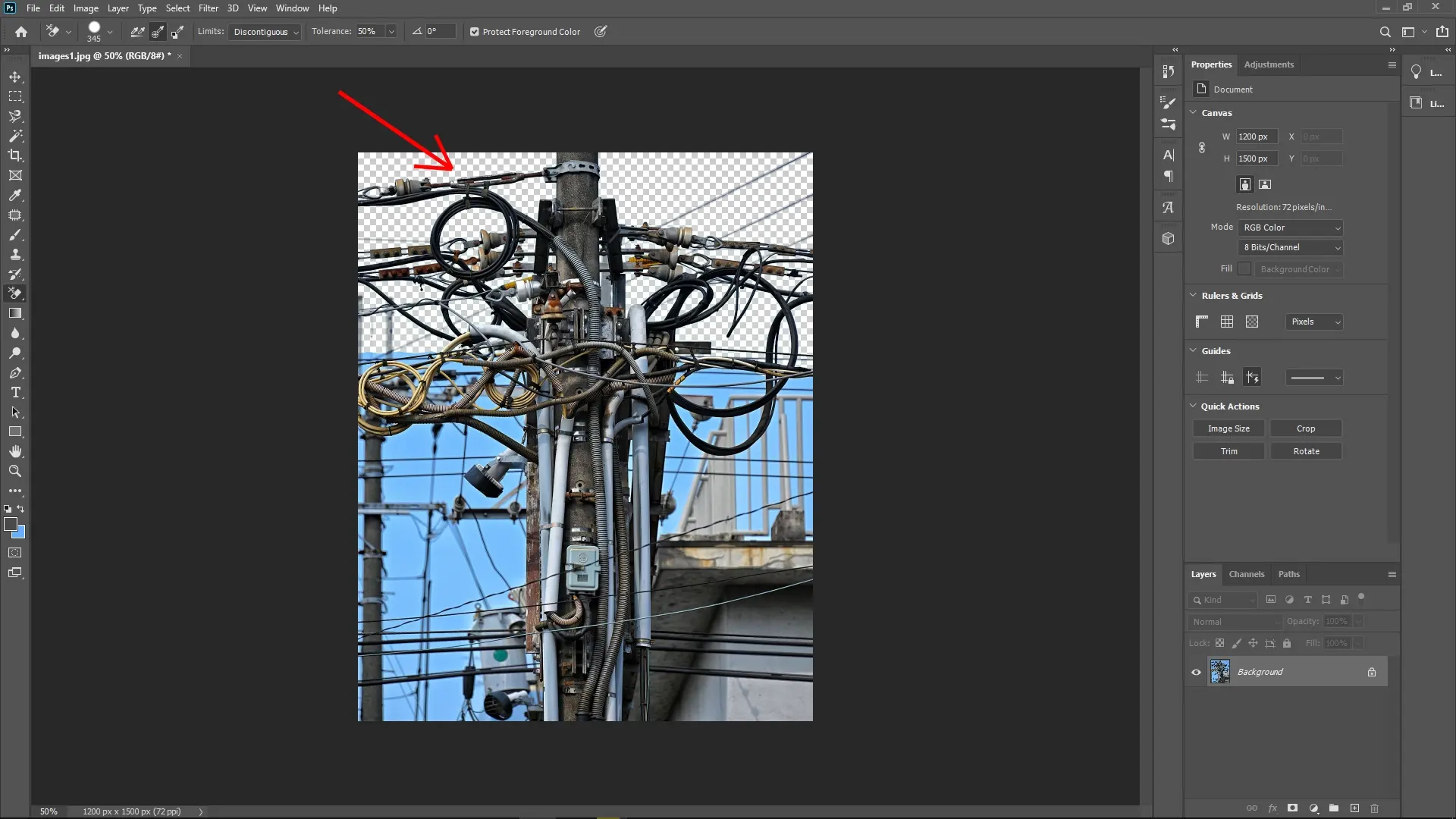Select the Move tool
The image size is (1456, 819).
[15, 76]
